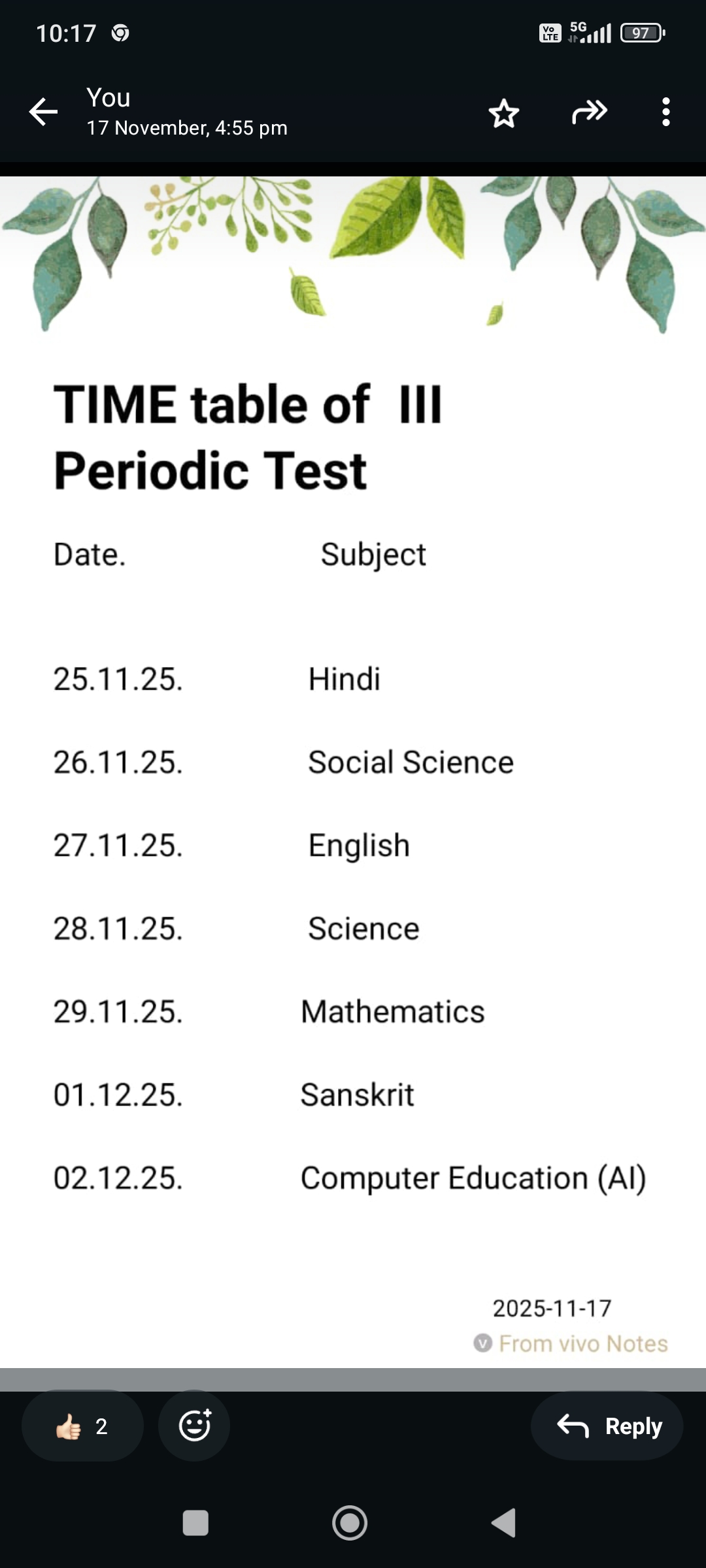Star this message
706x1568 pixels.
504,113
